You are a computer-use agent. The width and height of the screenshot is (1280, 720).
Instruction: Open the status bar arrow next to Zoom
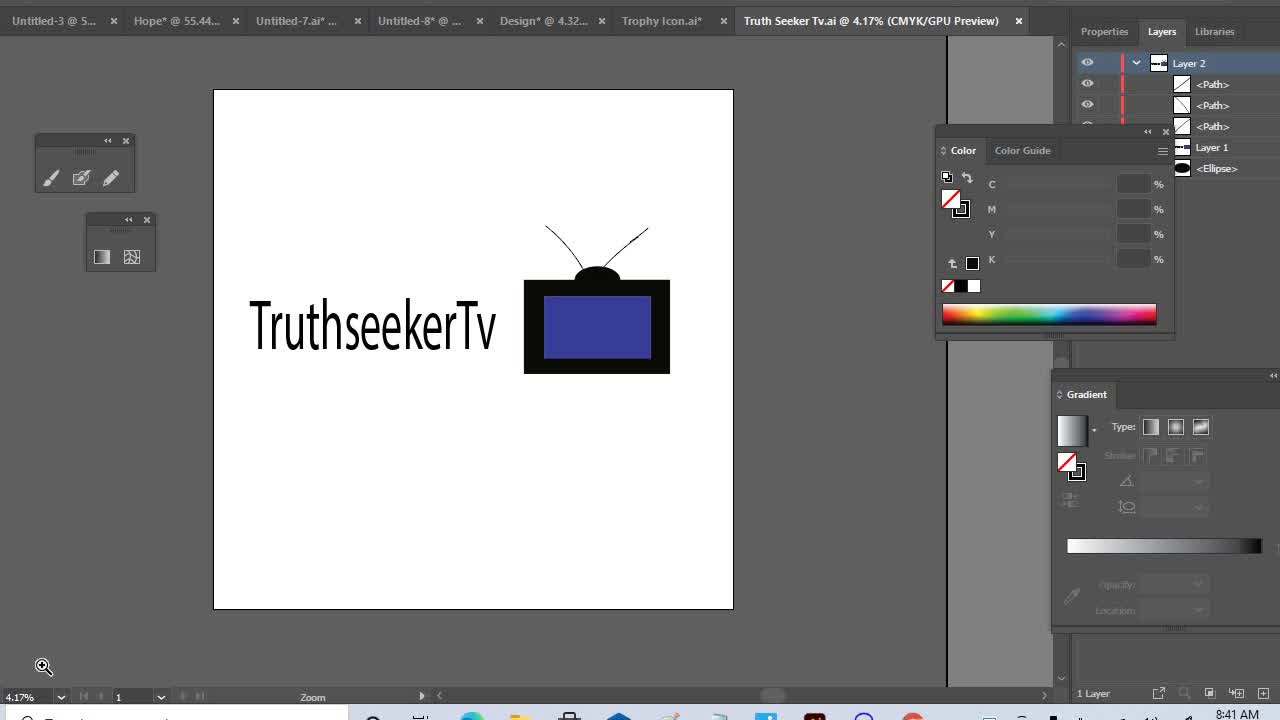(x=422, y=696)
